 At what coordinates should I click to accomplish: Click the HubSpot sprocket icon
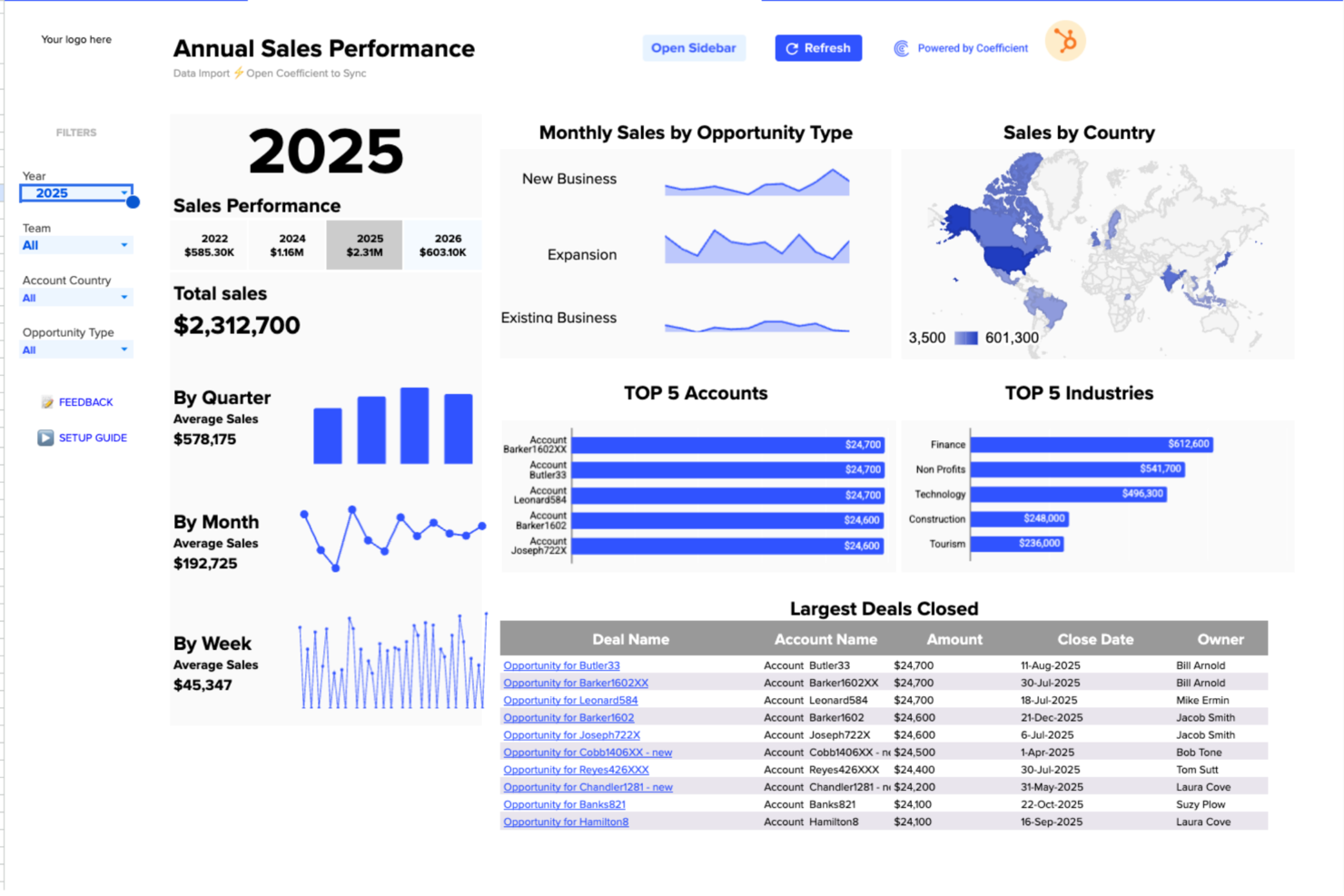click(x=1064, y=41)
